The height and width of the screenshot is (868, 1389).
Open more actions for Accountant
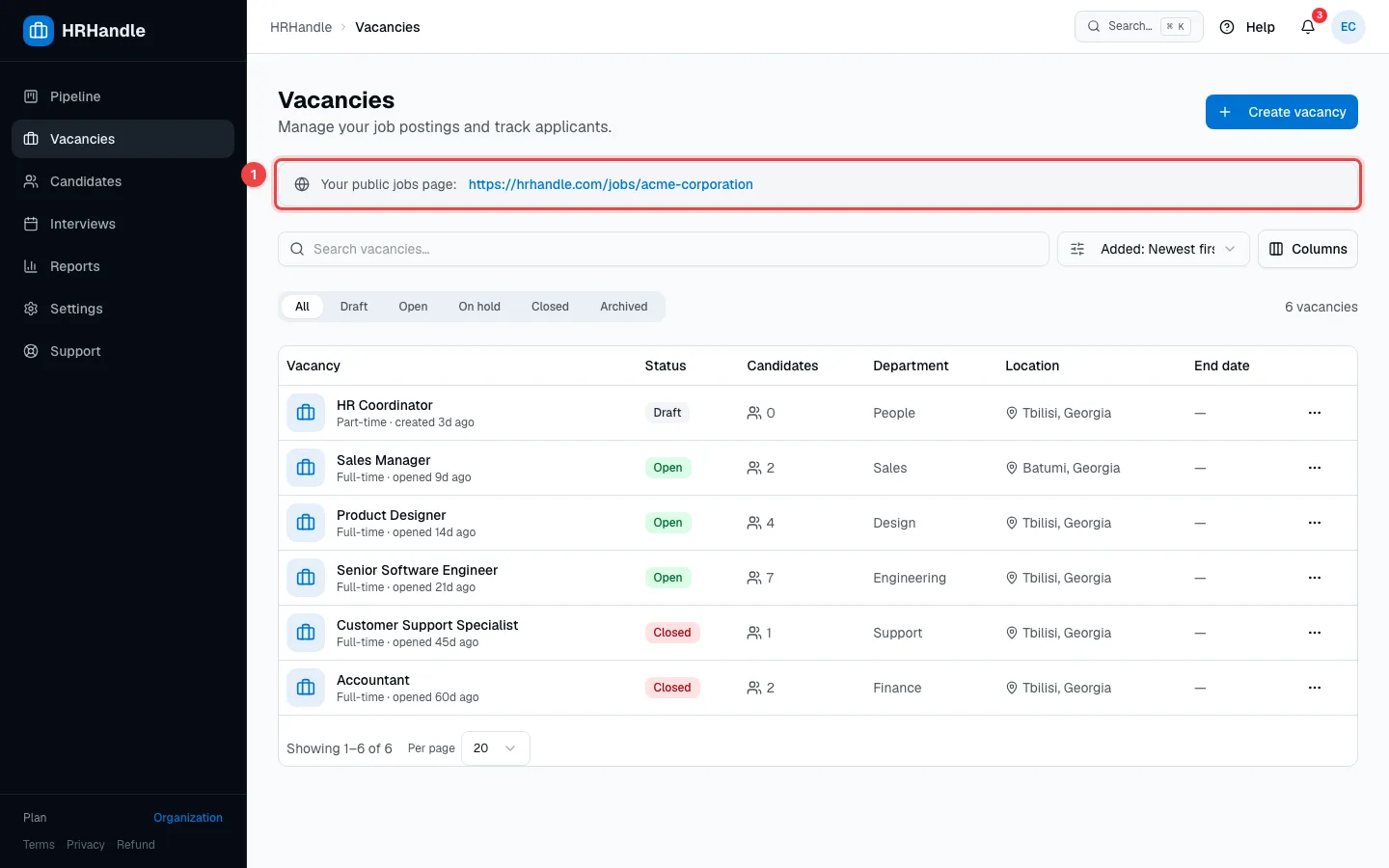1315,688
